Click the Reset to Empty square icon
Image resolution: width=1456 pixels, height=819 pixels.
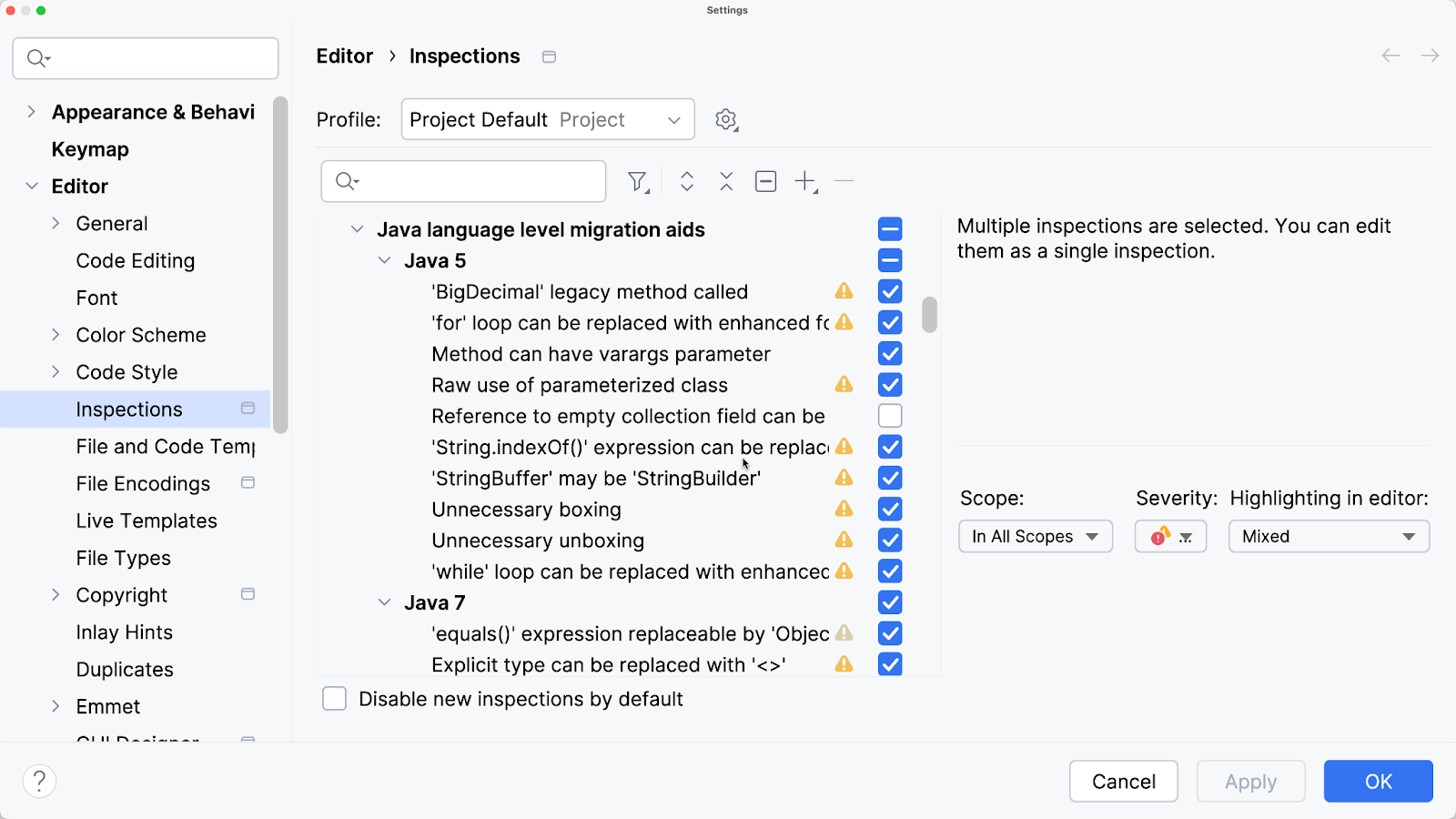coord(765,182)
